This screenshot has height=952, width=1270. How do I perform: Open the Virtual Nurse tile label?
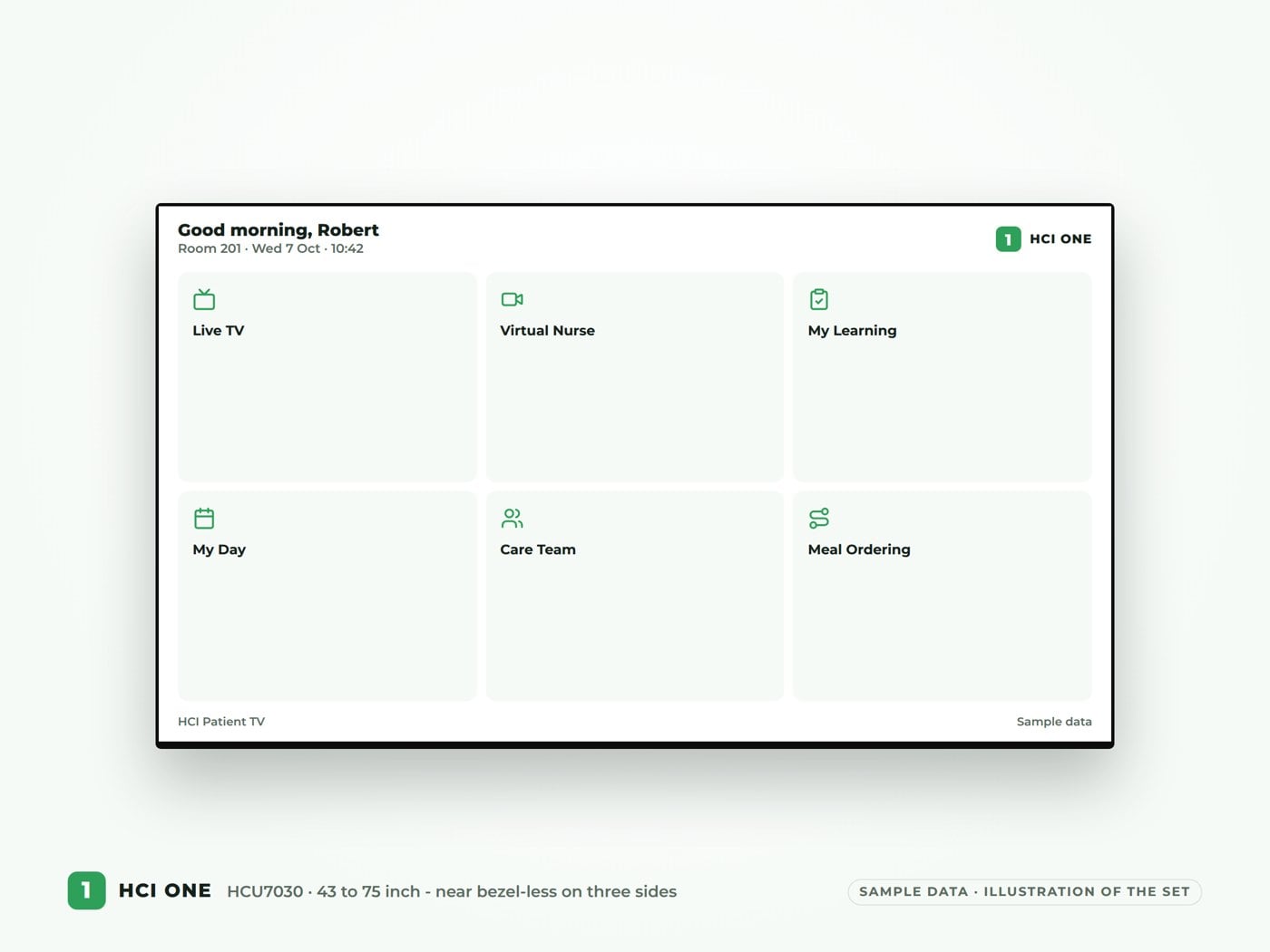[547, 331]
